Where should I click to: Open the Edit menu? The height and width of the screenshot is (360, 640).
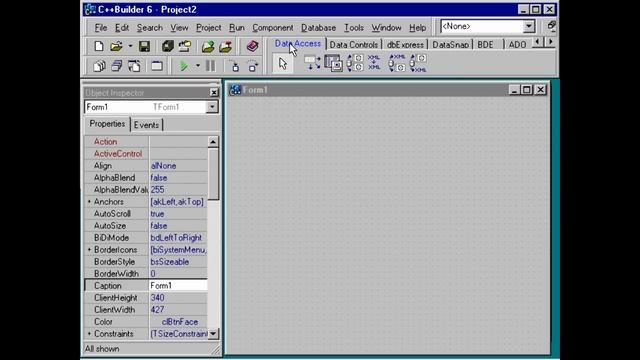[x=122, y=28]
